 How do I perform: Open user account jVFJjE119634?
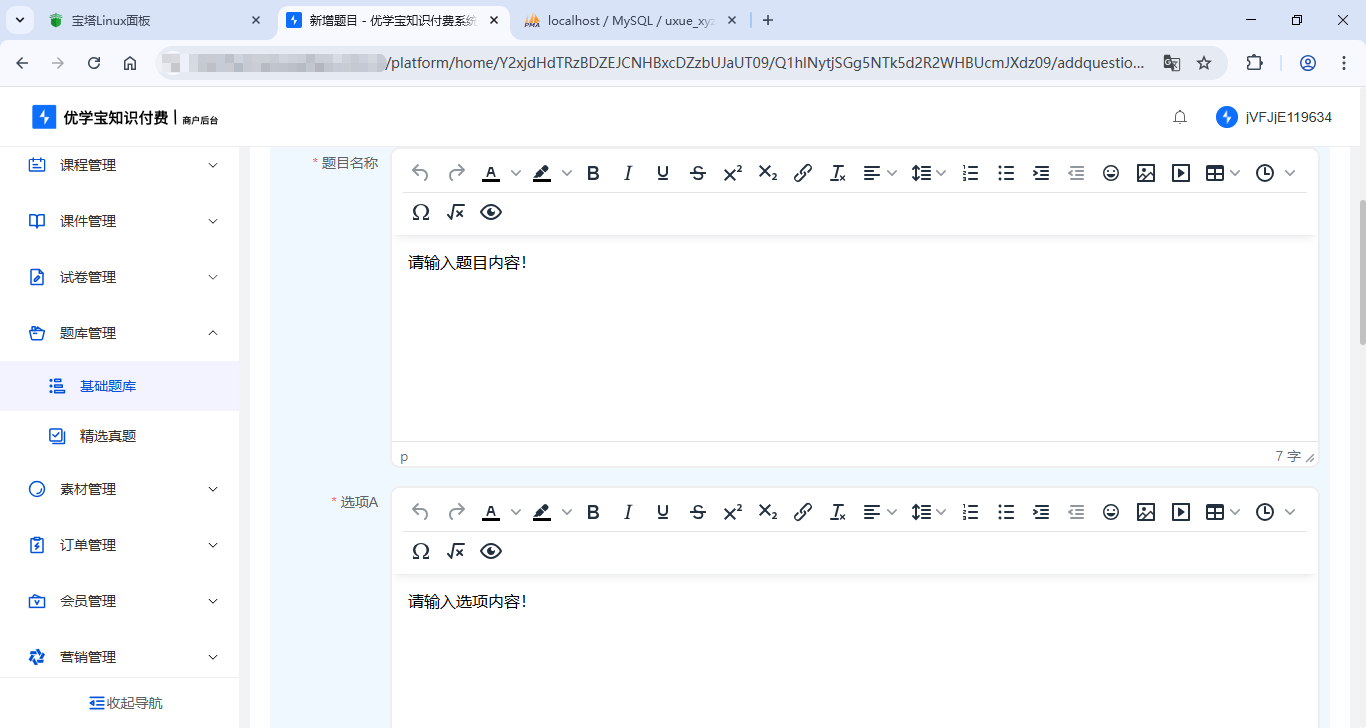click(x=1274, y=117)
